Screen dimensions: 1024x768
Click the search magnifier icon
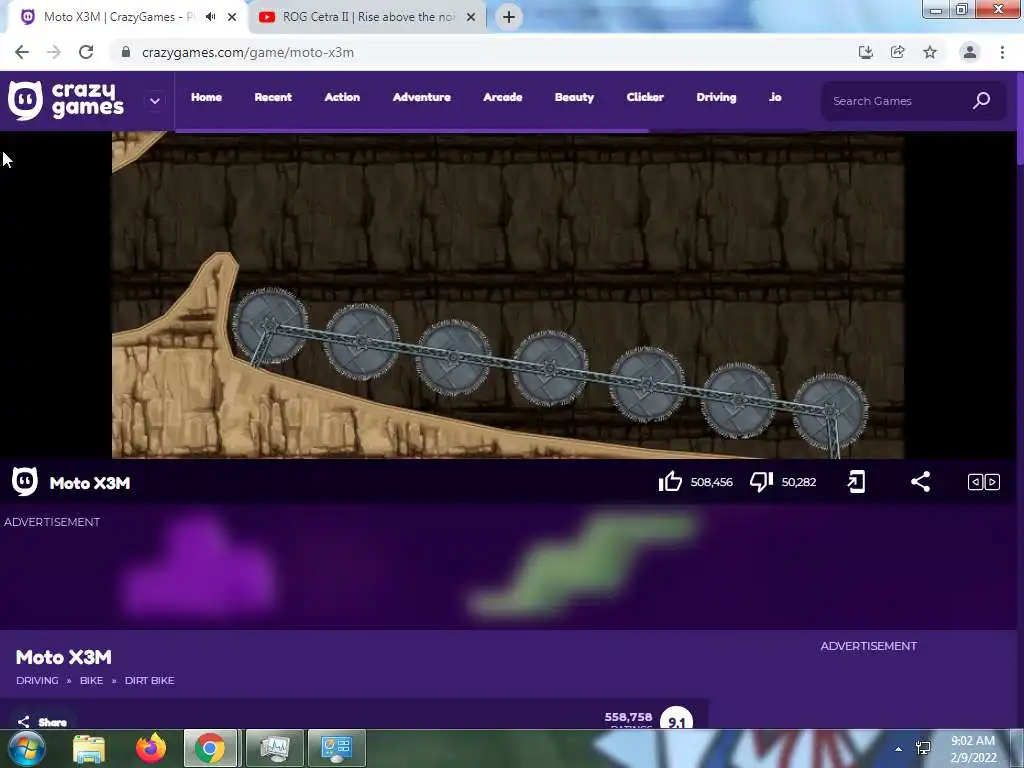(982, 101)
